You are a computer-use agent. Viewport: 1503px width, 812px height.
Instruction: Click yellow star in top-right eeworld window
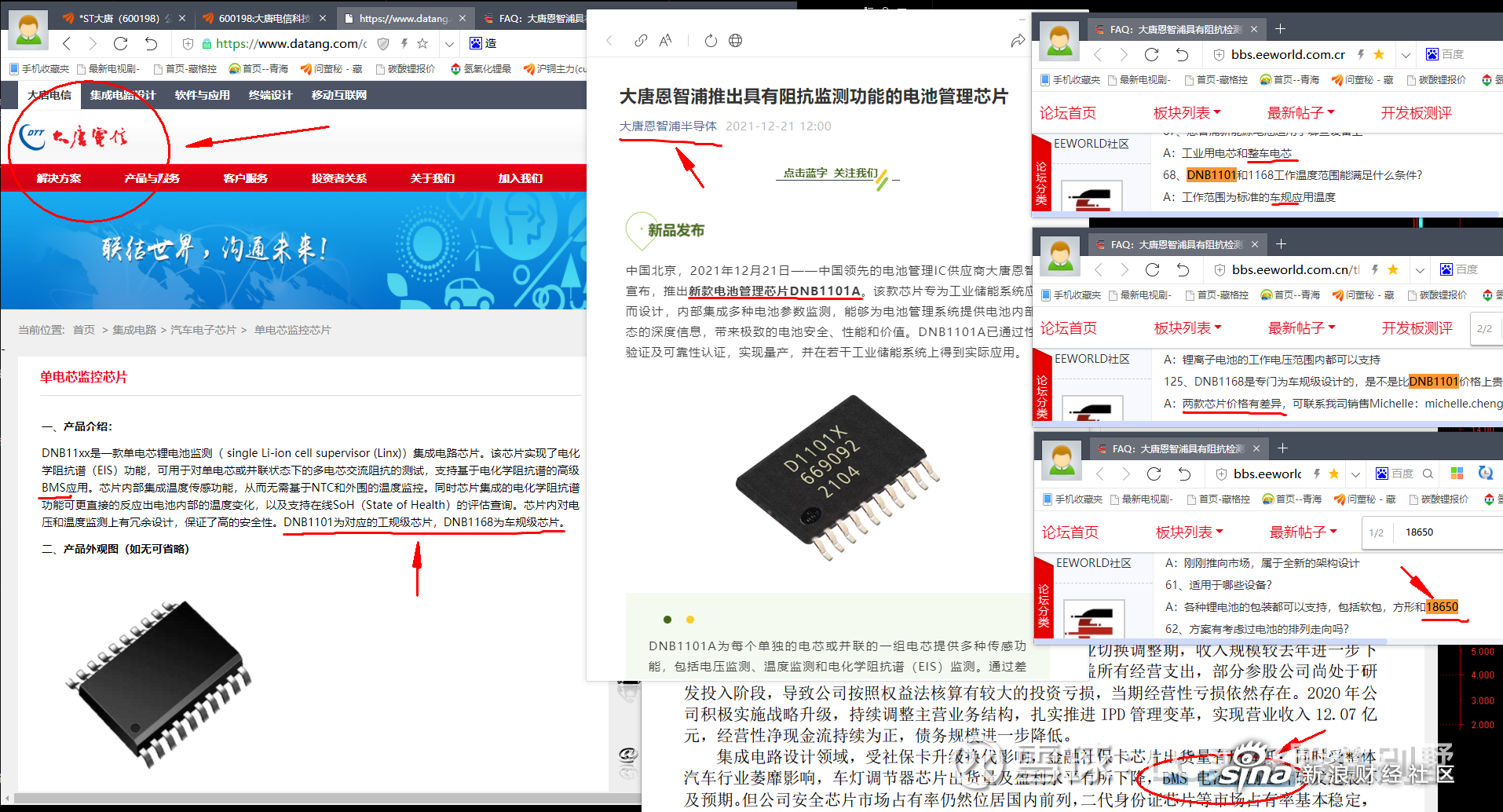pyautogui.click(x=1379, y=54)
